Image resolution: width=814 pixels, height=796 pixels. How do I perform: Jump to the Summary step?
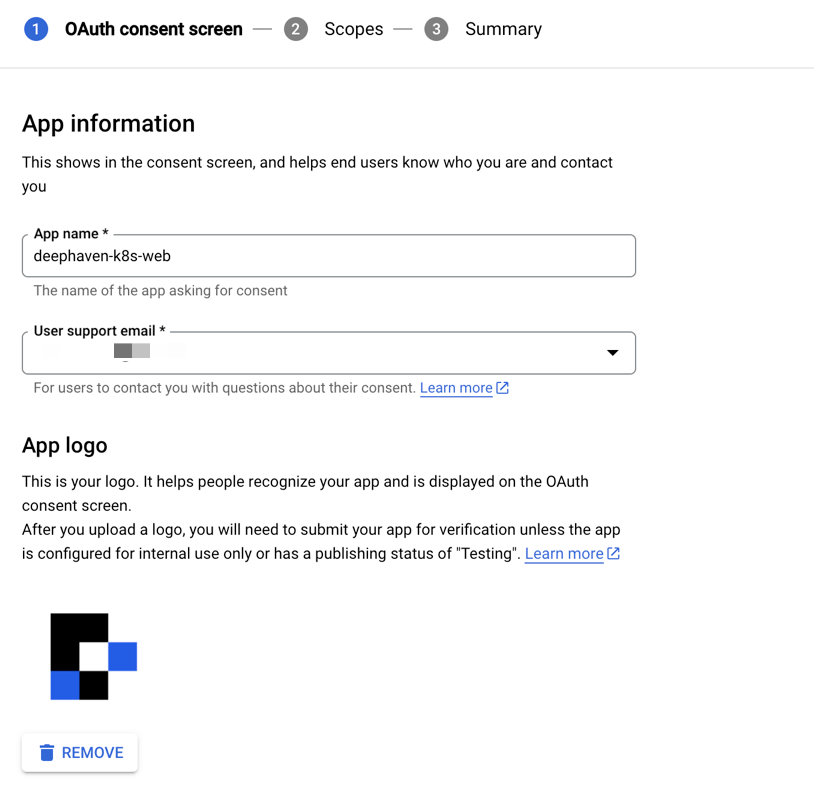(503, 29)
